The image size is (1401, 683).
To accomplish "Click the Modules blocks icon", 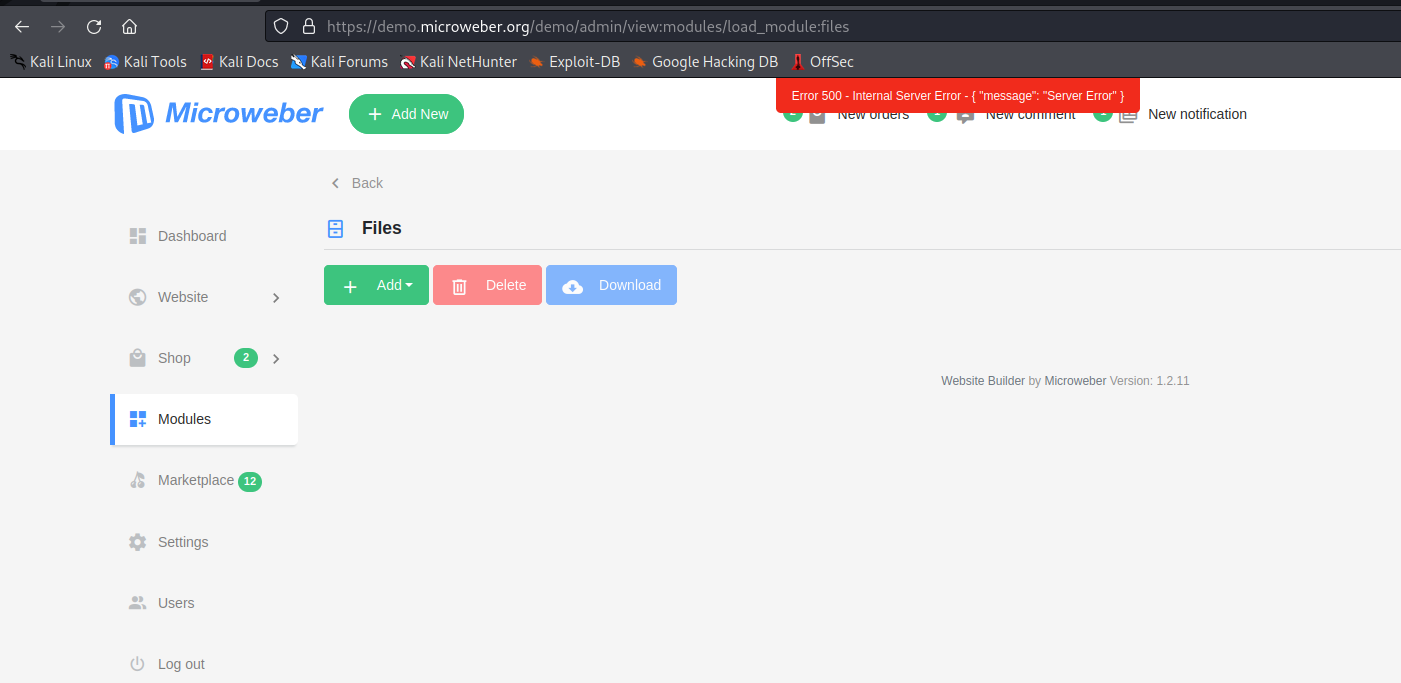I will coord(138,420).
